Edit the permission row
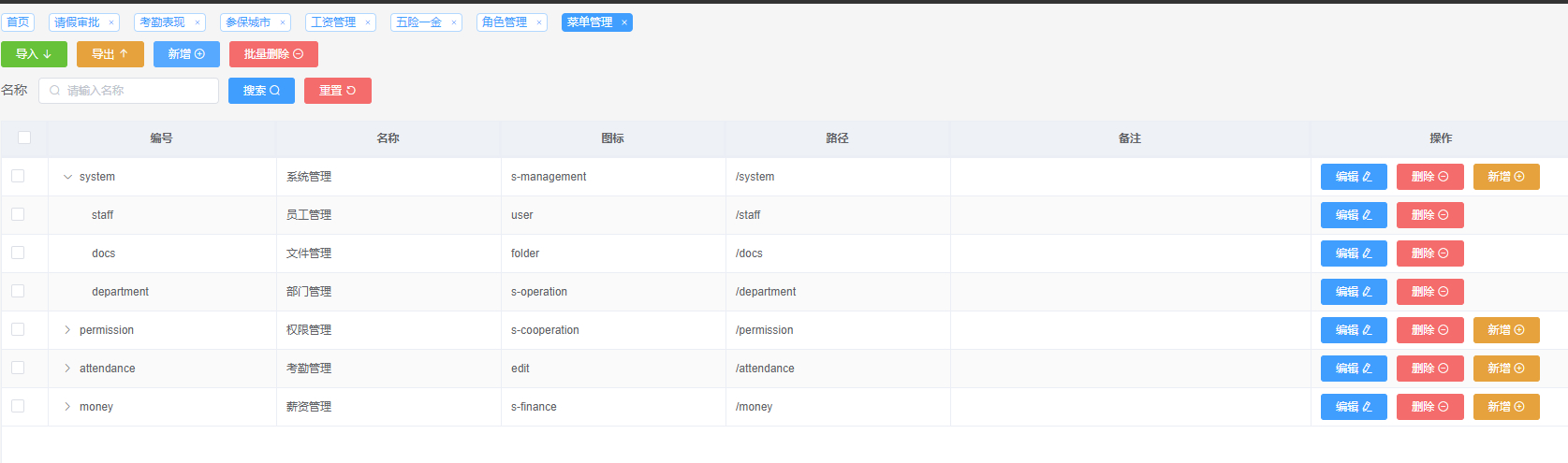 [x=1354, y=330]
